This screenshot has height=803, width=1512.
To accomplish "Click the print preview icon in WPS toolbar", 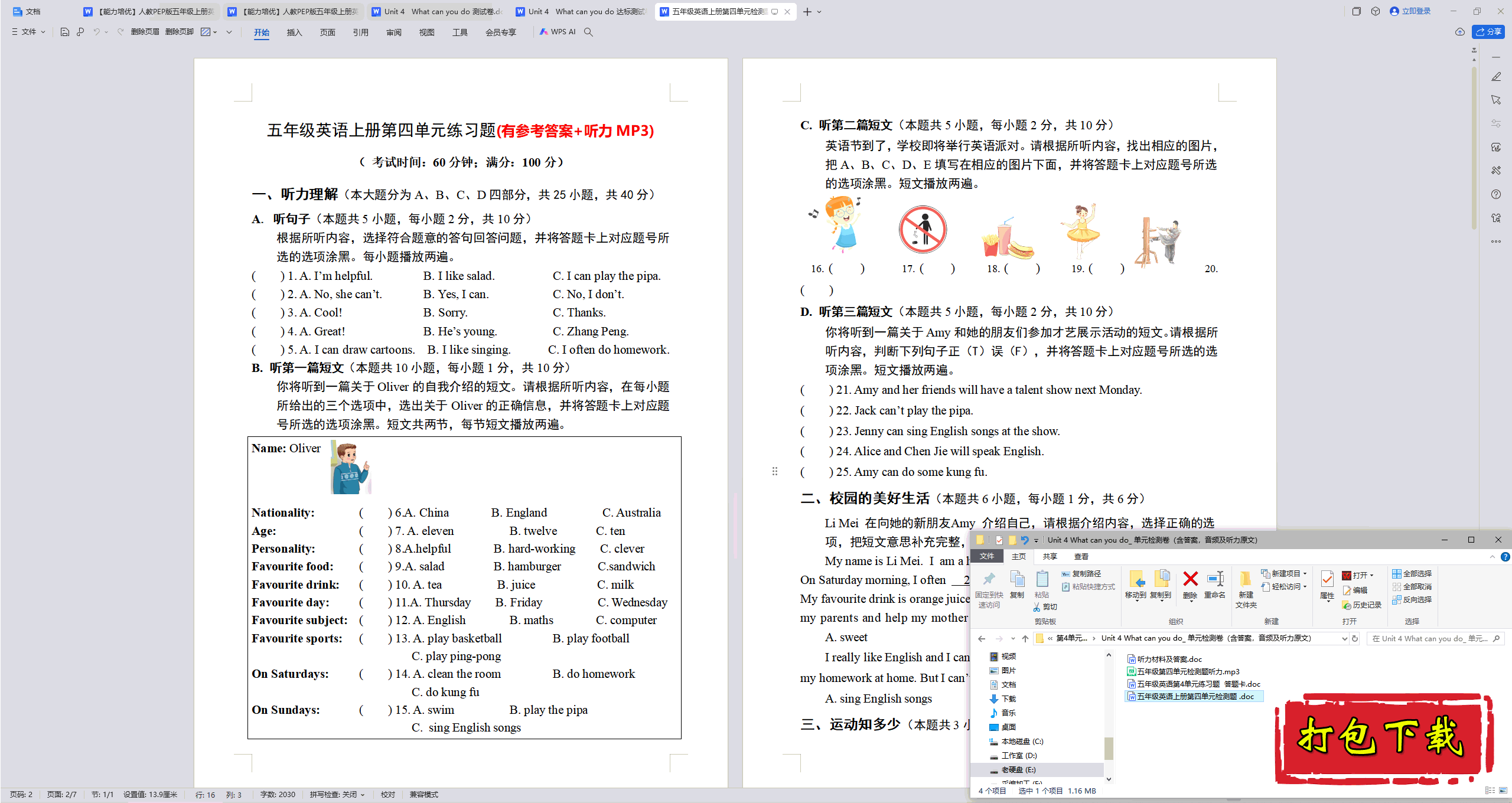I will (x=80, y=32).
